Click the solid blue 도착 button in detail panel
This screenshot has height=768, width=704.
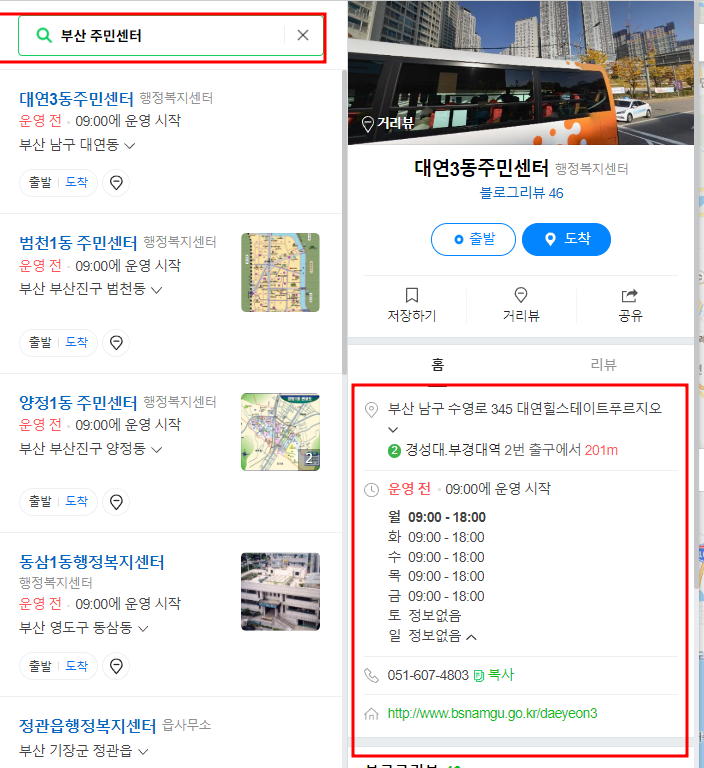pos(566,240)
